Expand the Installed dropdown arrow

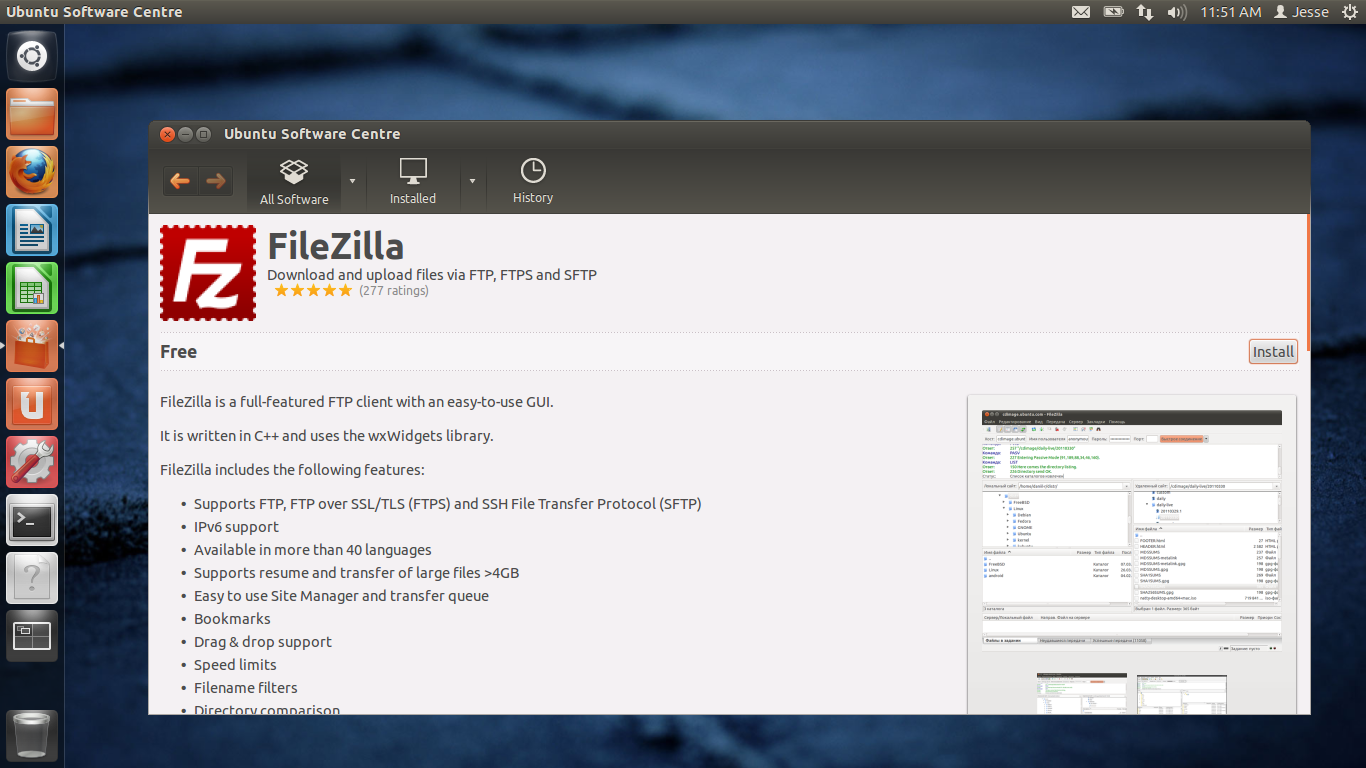click(472, 181)
